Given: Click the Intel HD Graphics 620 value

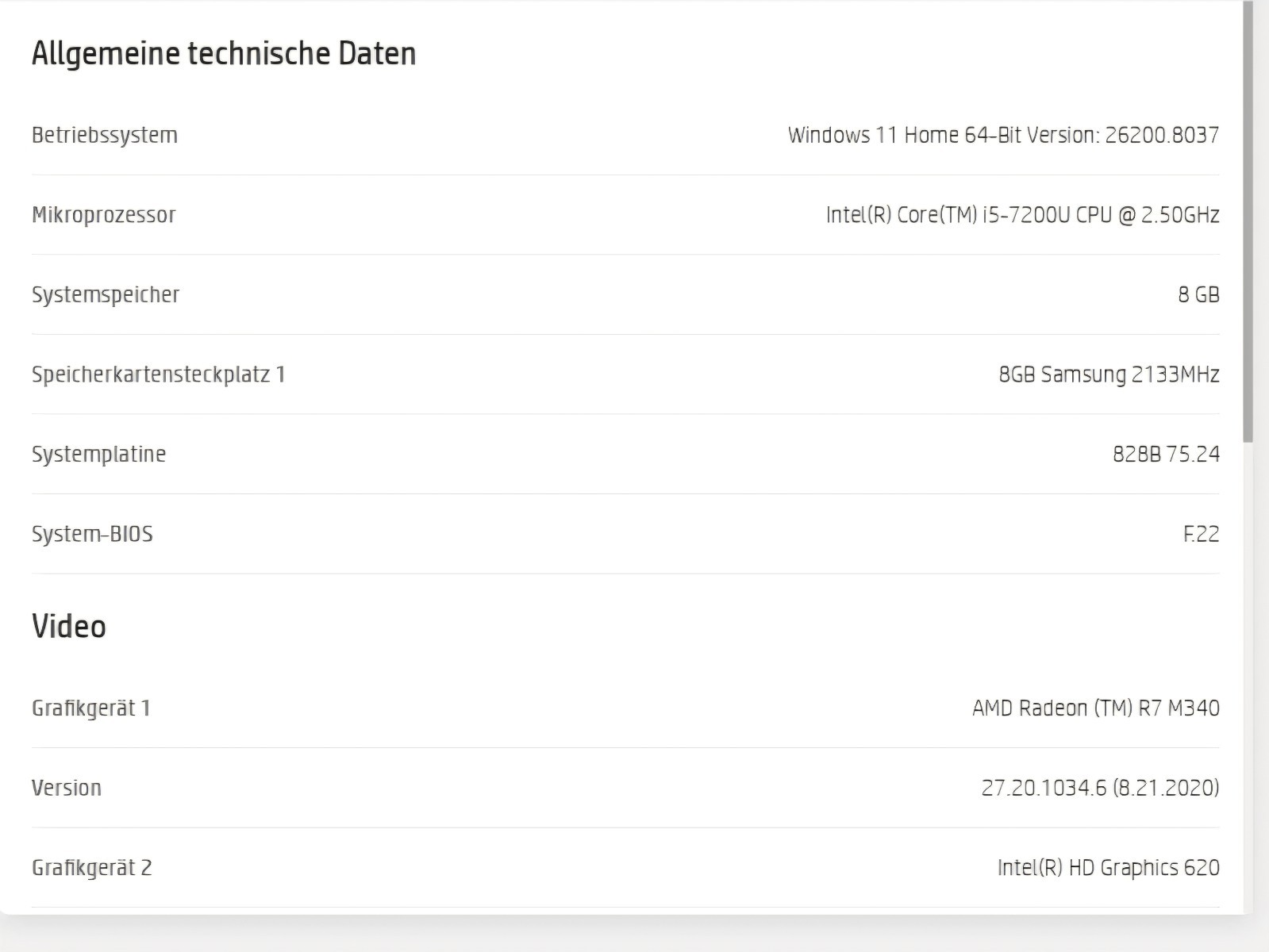Looking at the screenshot, I should tap(1108, 868).
